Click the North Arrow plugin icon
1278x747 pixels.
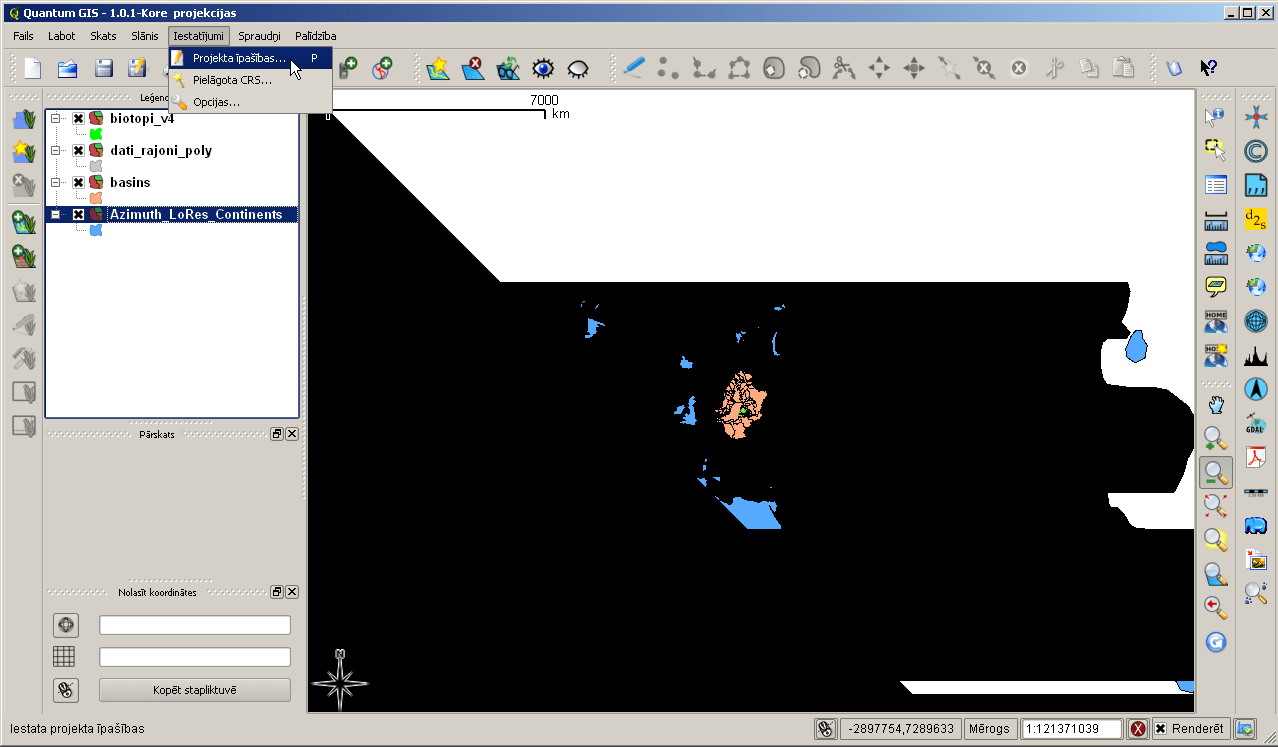coord(1256,389)
